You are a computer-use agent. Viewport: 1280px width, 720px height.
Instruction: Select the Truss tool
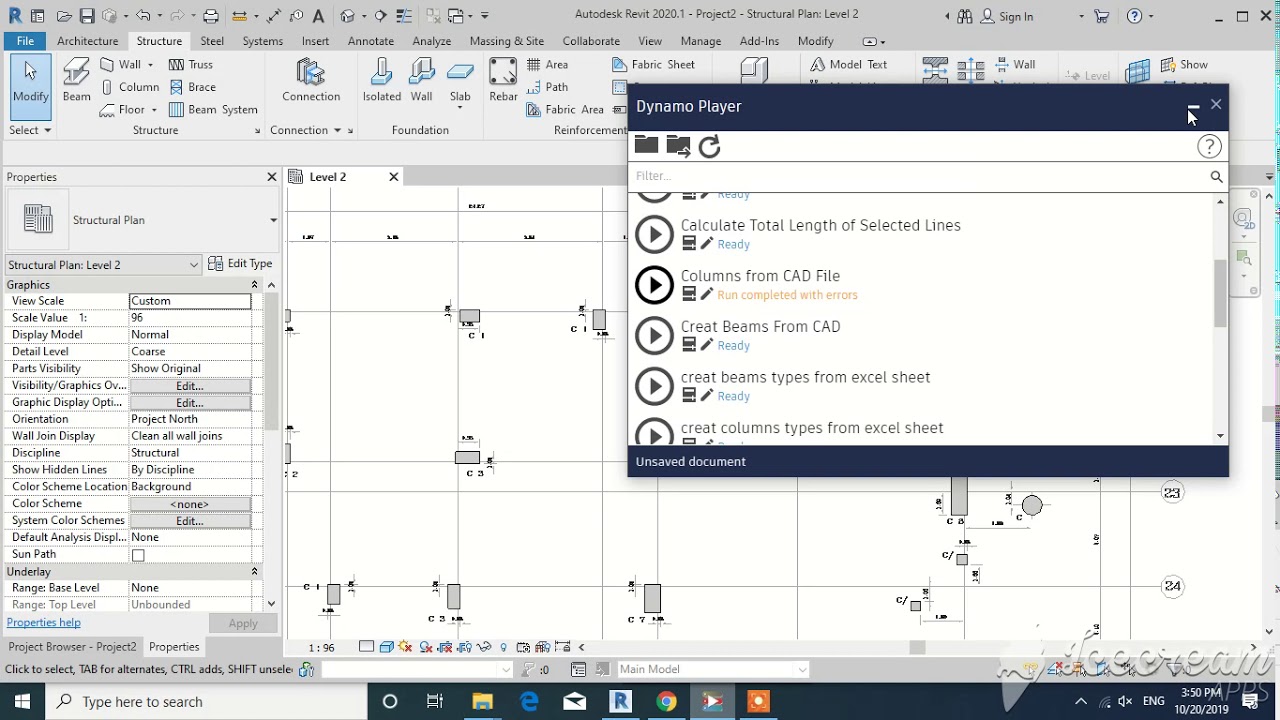(191, 64)
